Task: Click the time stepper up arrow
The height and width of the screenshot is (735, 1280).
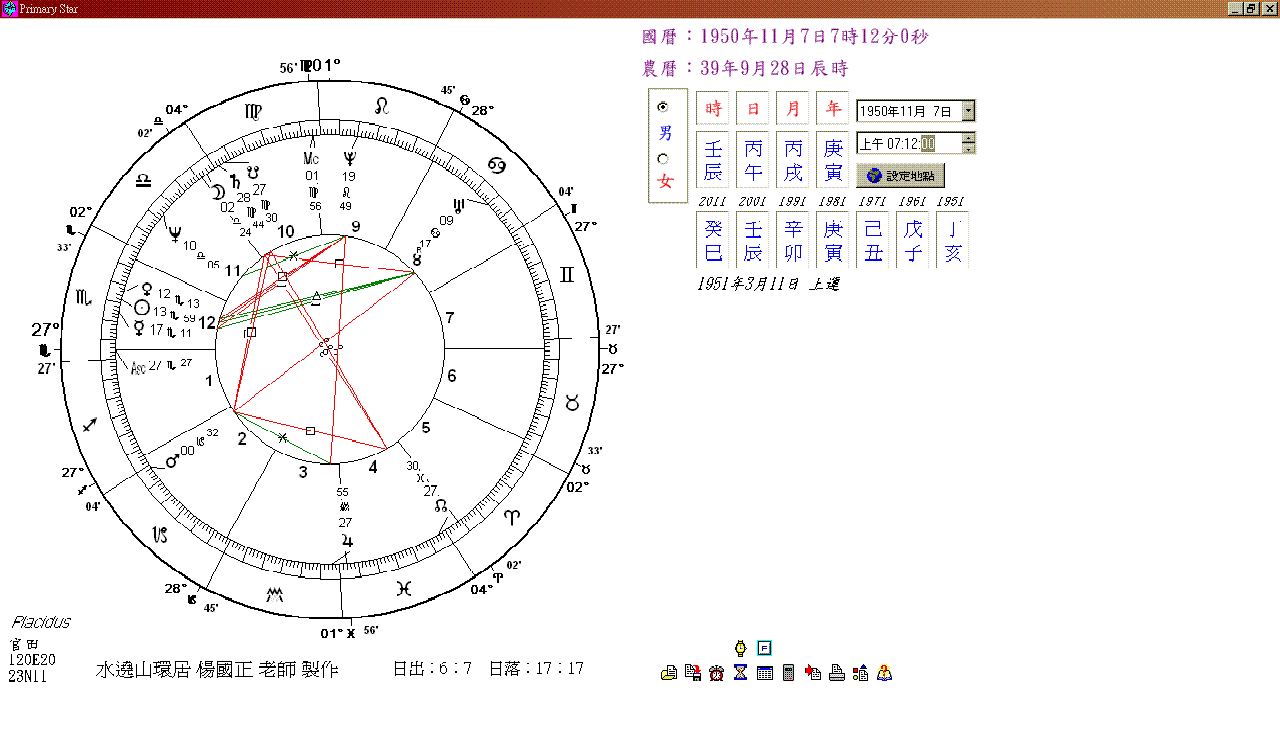Action: click(x=967, y=138)
